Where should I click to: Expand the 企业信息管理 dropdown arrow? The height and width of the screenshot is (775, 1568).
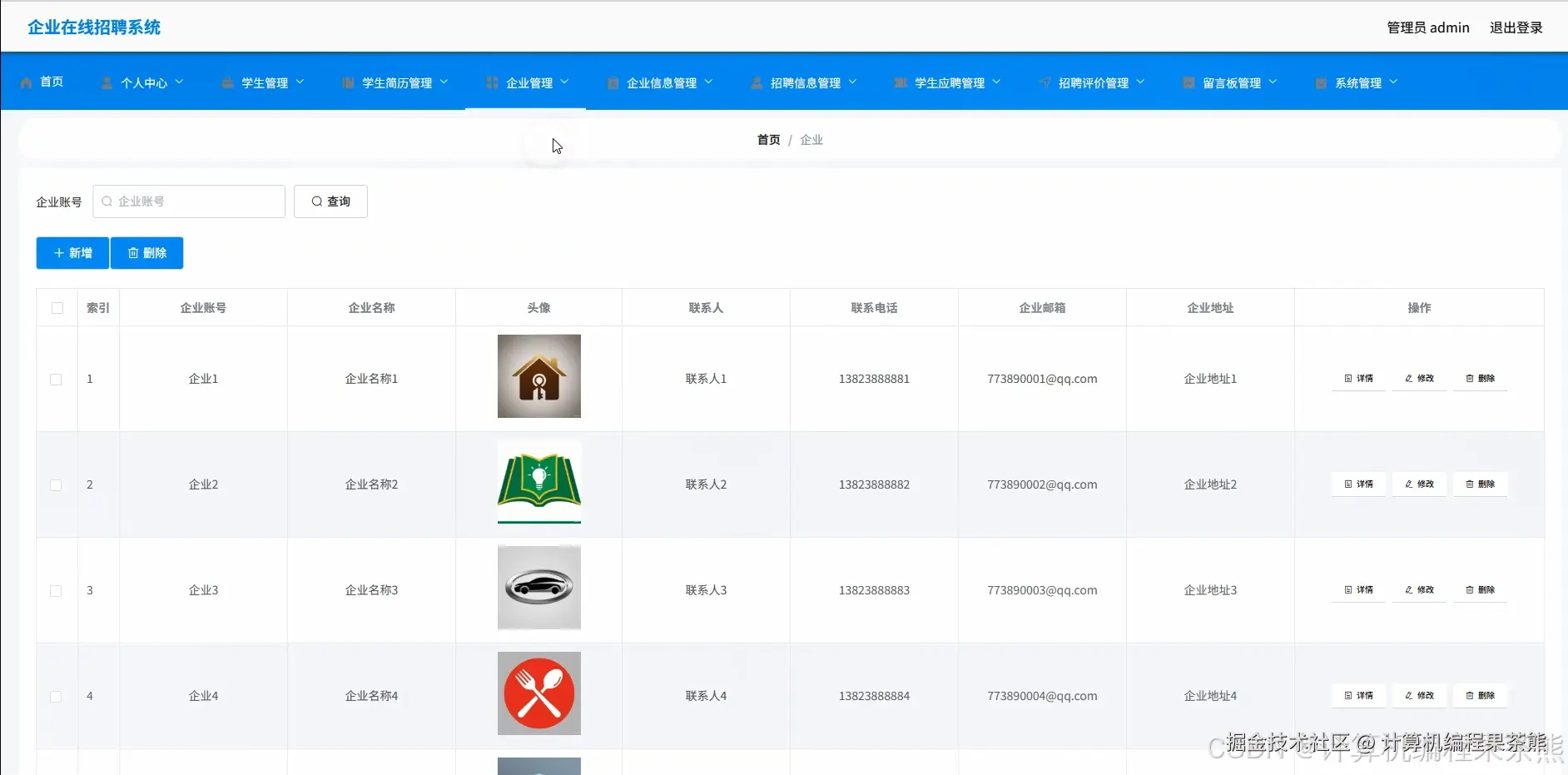point(708,82)
